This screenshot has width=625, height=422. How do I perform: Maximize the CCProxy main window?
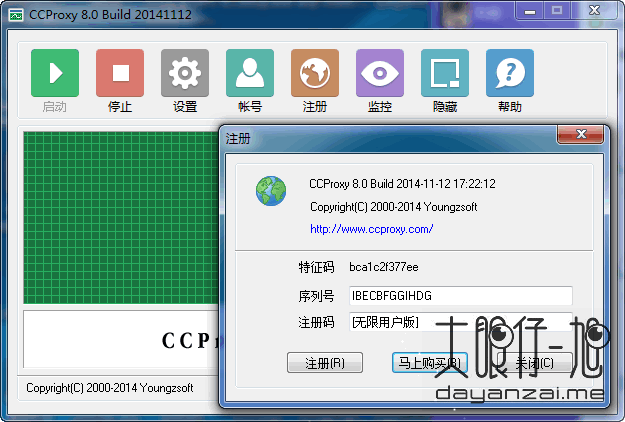coord(557,11)
